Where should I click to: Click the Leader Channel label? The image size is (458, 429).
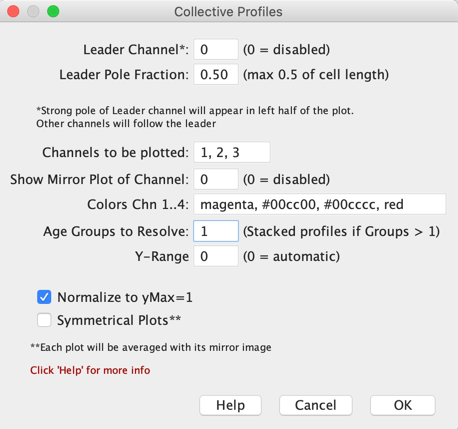click(x=136, y=50)
